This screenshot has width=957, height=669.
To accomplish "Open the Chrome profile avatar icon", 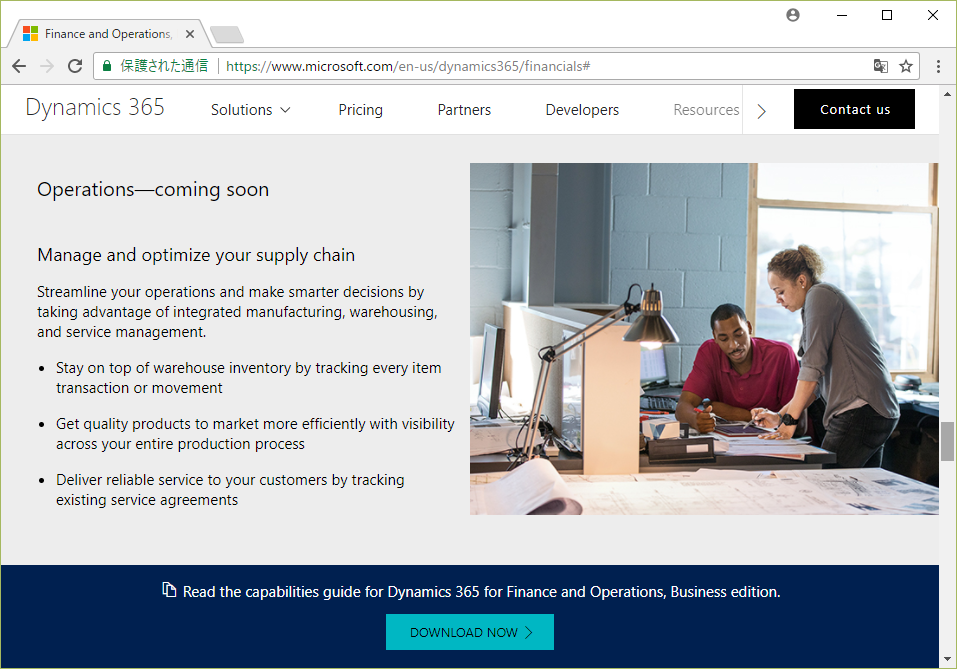I will click(793, 15).
